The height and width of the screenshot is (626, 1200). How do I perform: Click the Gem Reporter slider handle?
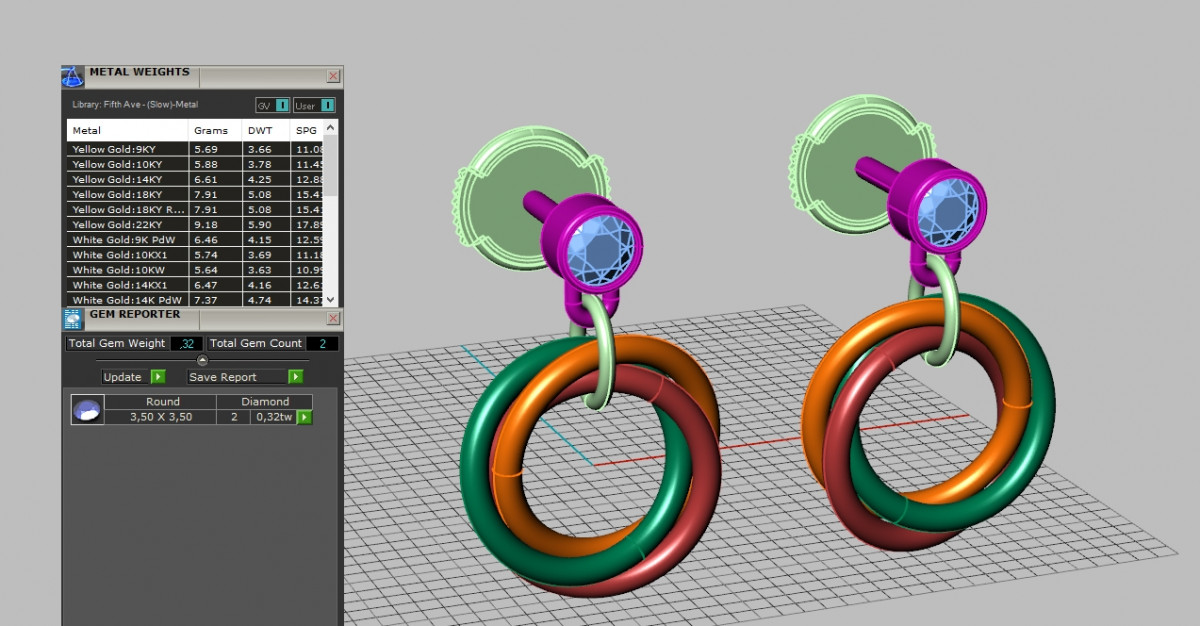[202, 360]
